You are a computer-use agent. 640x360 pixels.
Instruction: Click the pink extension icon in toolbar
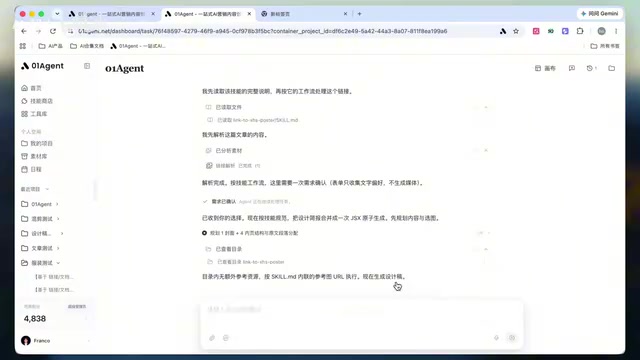(536, 31)
